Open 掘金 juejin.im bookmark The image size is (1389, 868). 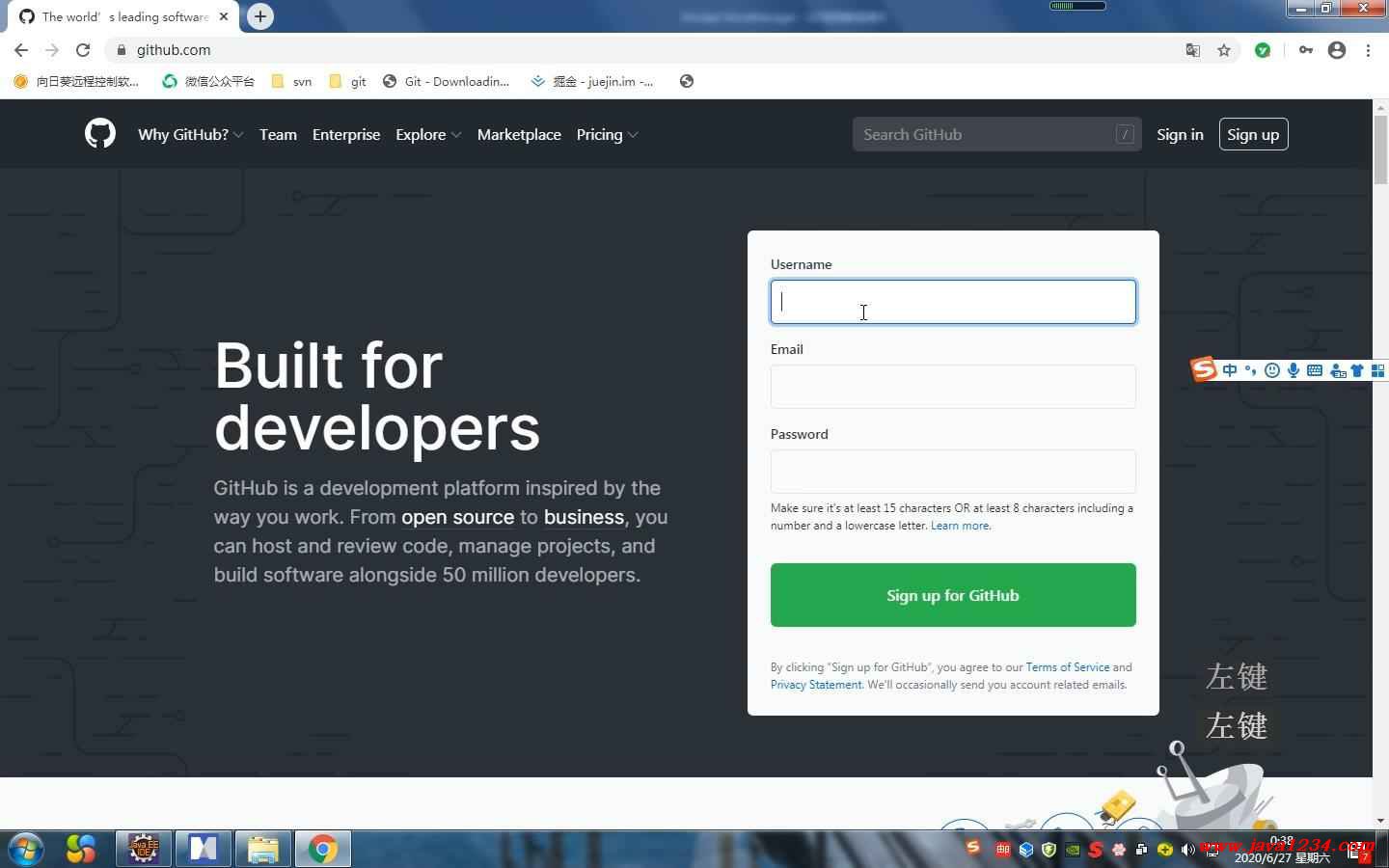click(x=592, y=81)
